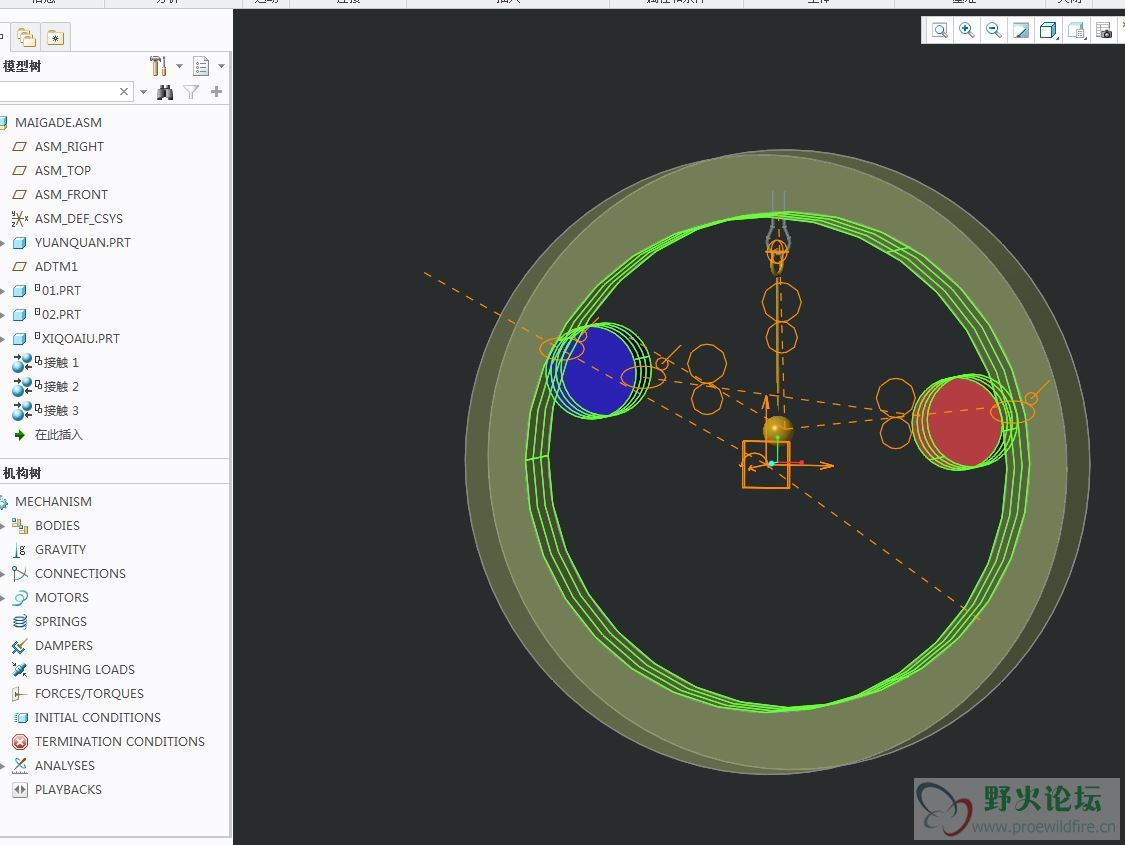1125x845 pixels.
Task: Select the gold ball at the ring center
Action: [x=778, y=429]
